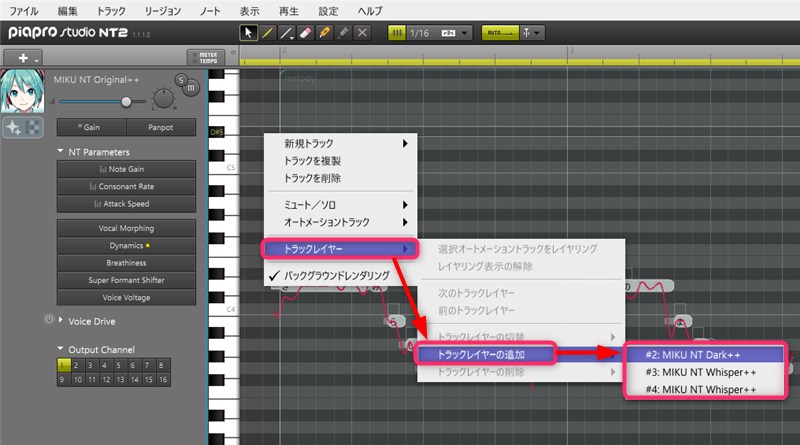Expand 新規トラック submenu in context menu
This screenshot has height=445, width=800.
tap(341, 143)
